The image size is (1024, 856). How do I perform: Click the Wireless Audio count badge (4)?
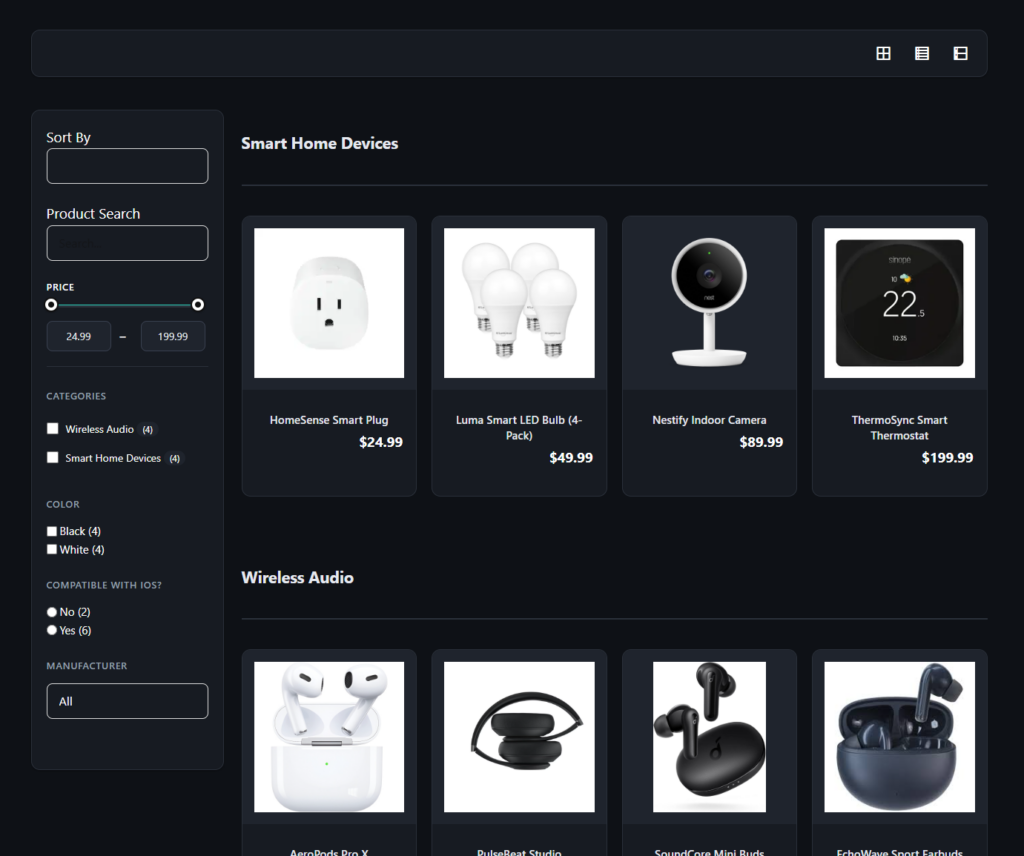(x=148, y=430)
